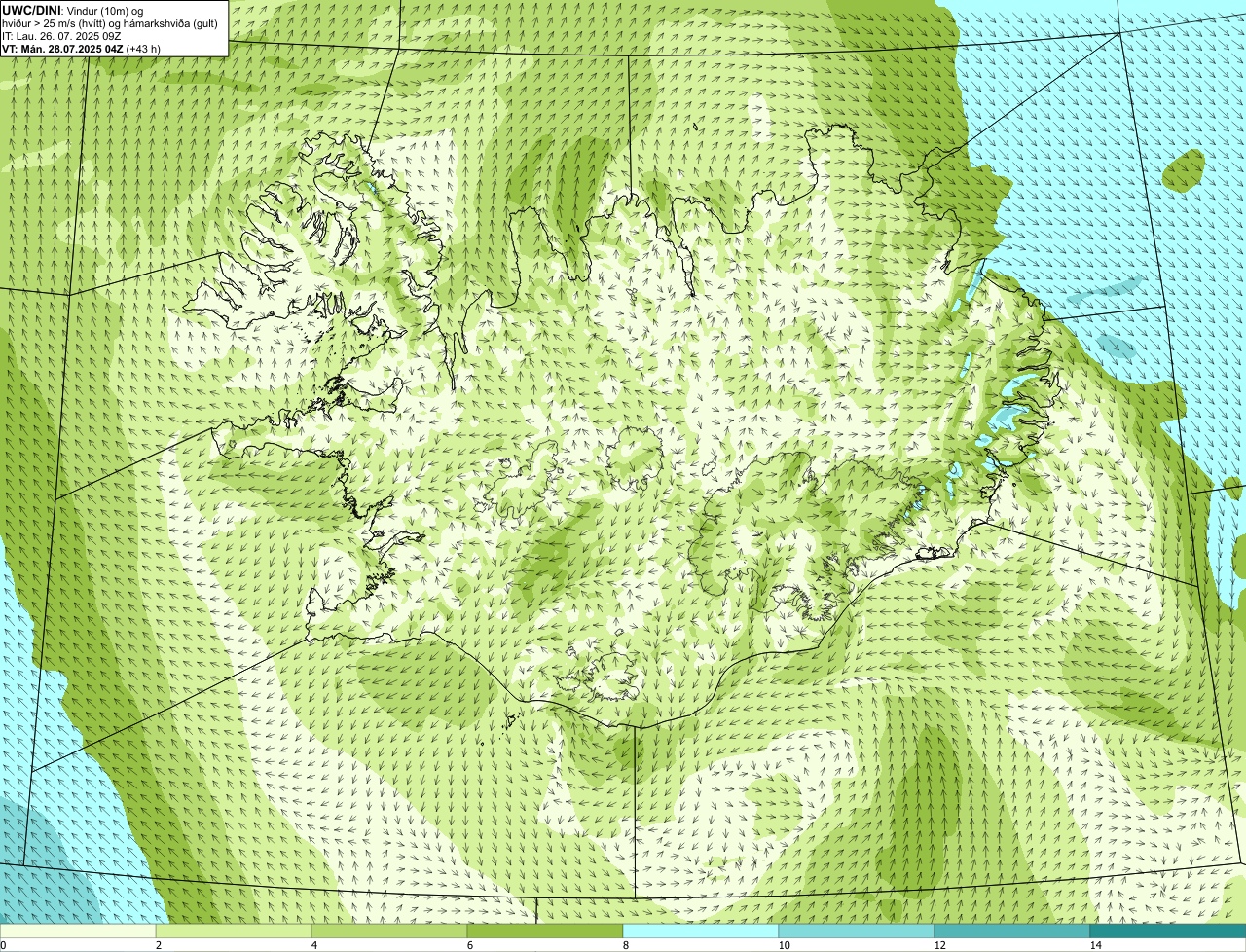
Task: Click the 'IT: Lau. 26. 07. 2025 09Z' line
Action: pyautogui.click(x=61, y=35)
